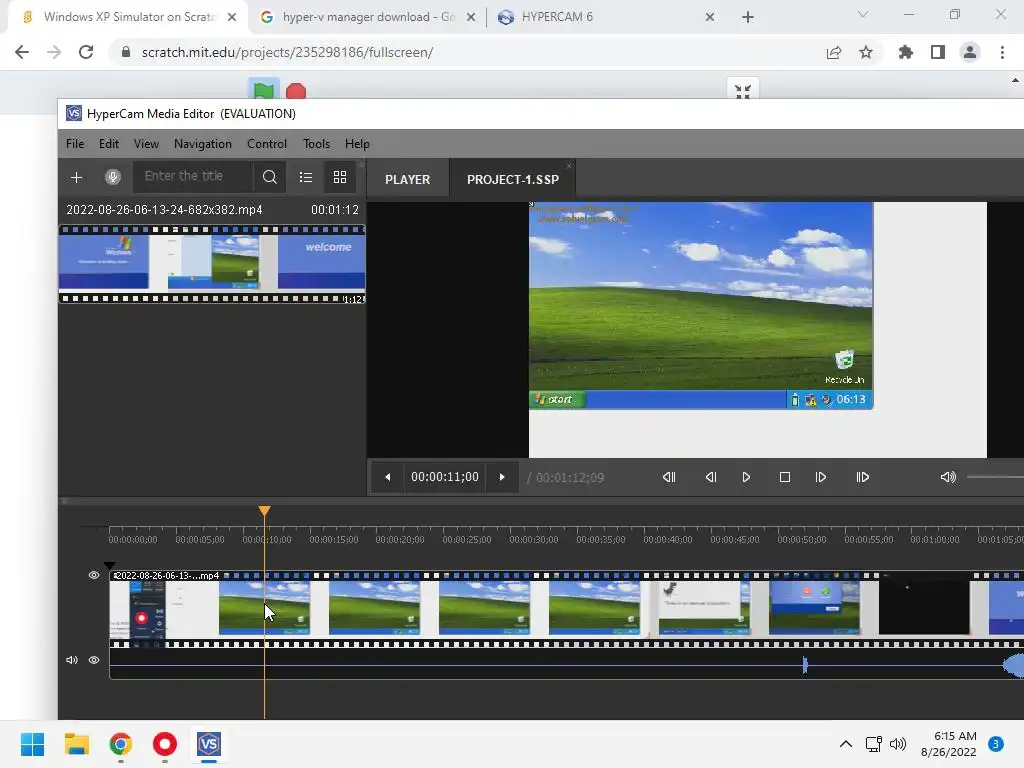Click the add media plus icon
Image resolution: width=1024 pixels, height=768 pixels.
pos(76,178)
